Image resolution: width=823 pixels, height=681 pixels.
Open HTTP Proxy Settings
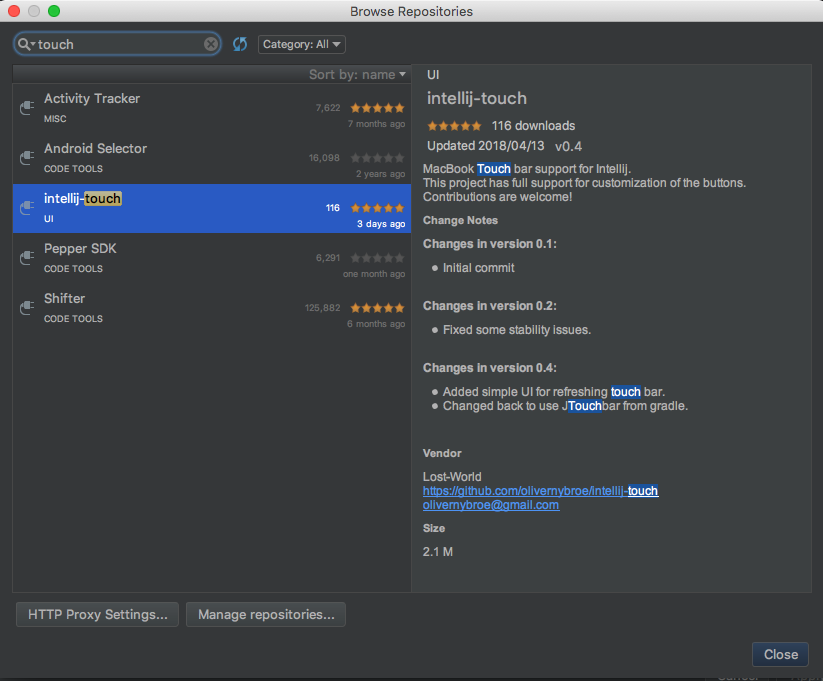tap(98, 614)
